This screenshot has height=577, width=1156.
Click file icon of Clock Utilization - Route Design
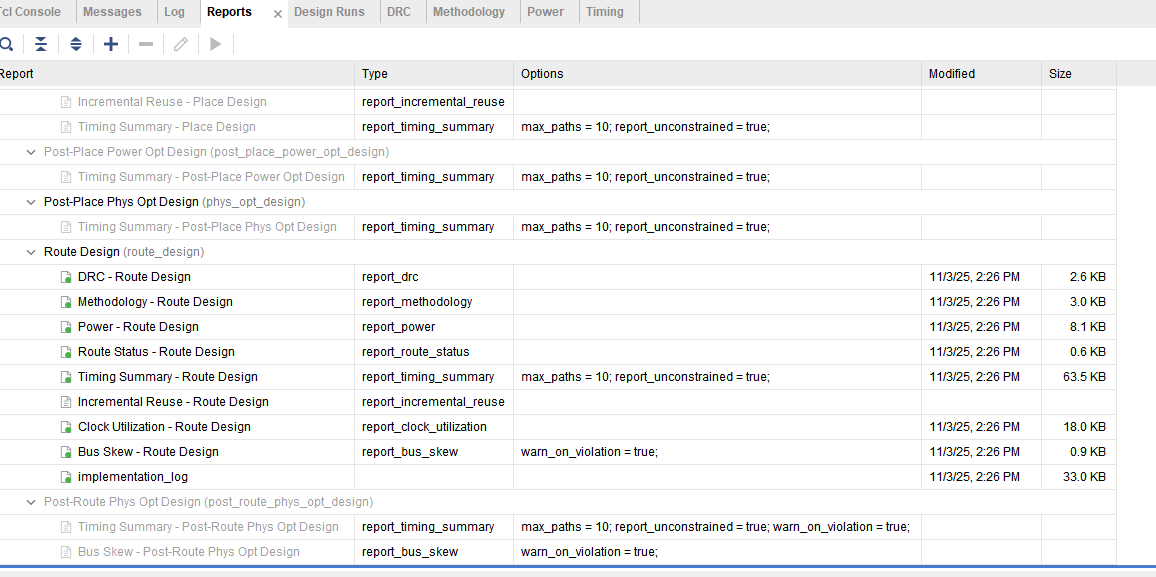(x=66, y=427)
